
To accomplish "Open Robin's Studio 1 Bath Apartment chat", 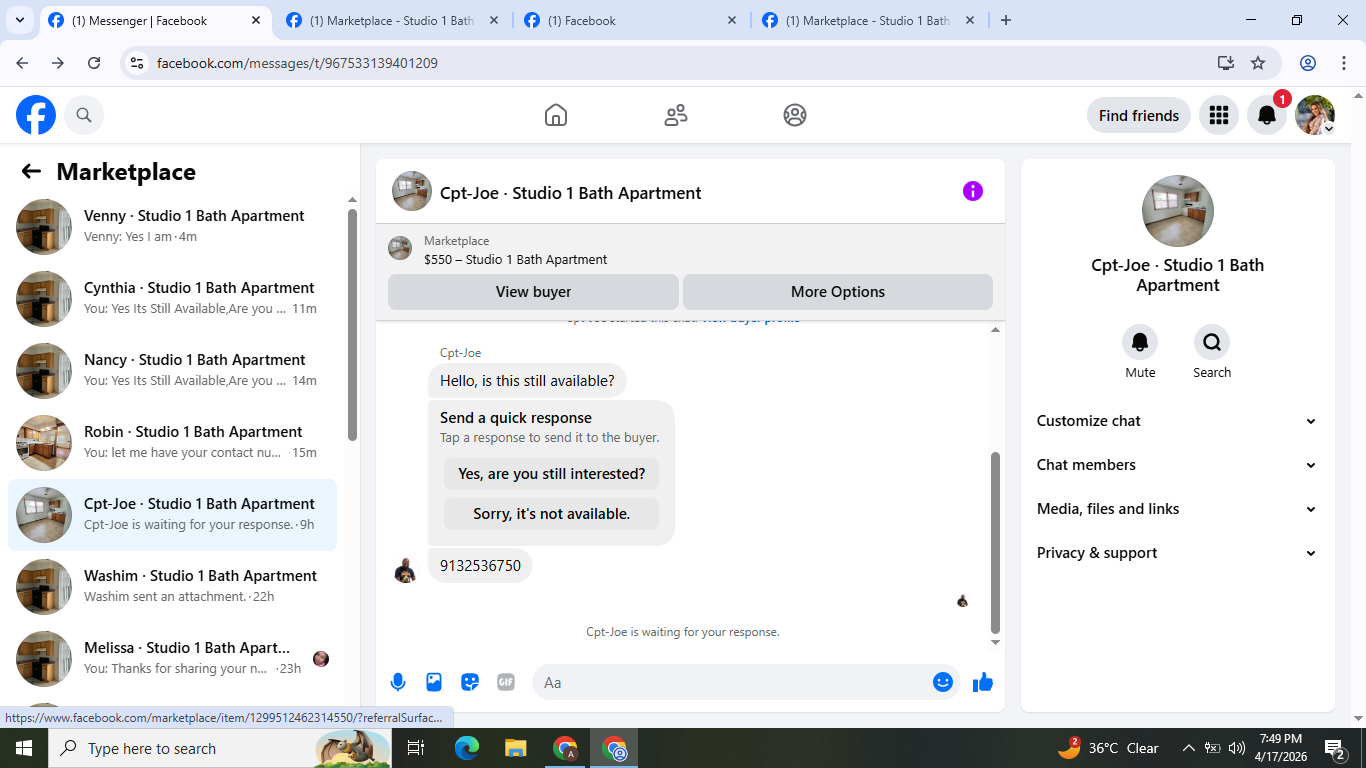I will [172, 443].
